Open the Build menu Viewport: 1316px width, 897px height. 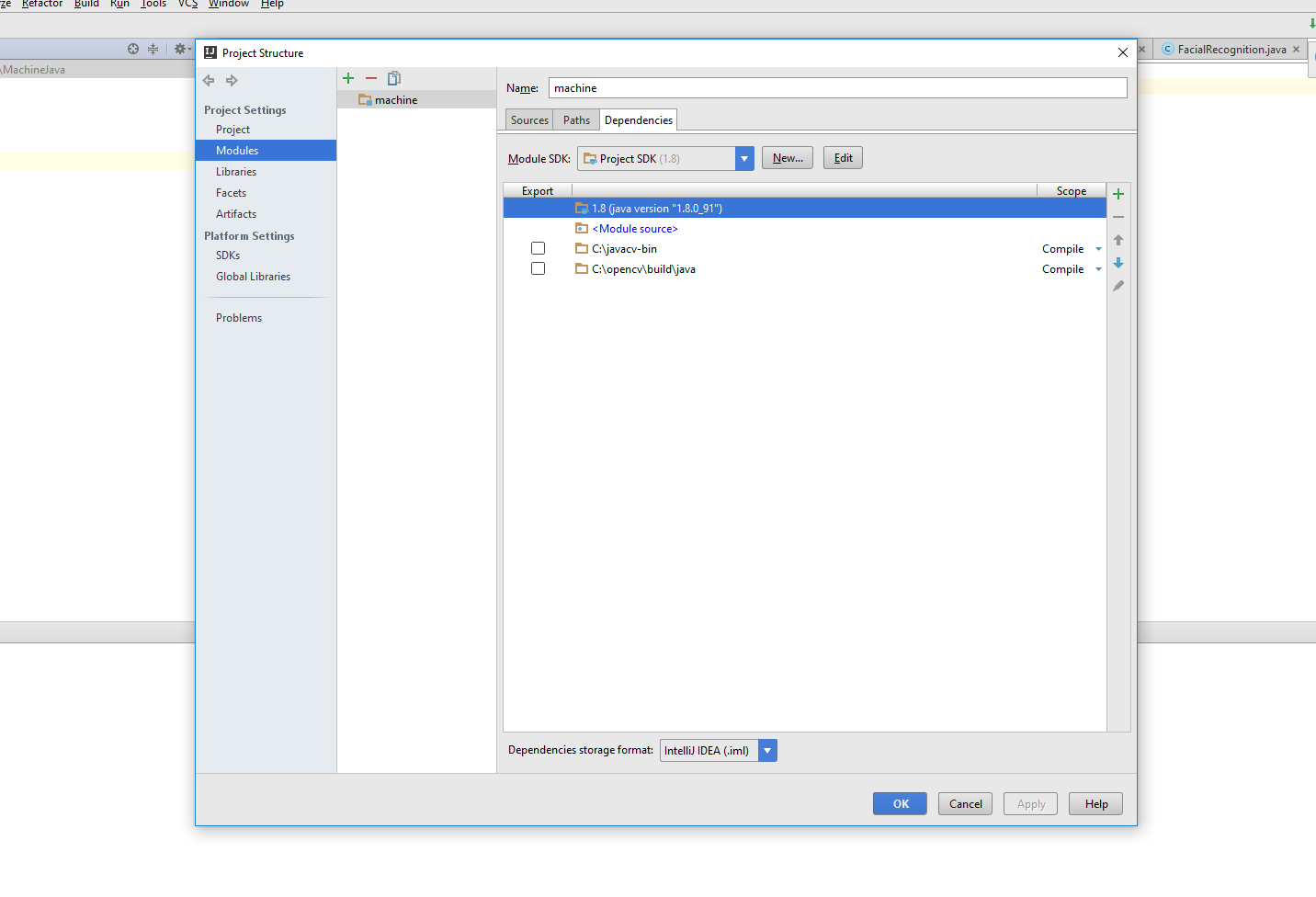(86, 4)
